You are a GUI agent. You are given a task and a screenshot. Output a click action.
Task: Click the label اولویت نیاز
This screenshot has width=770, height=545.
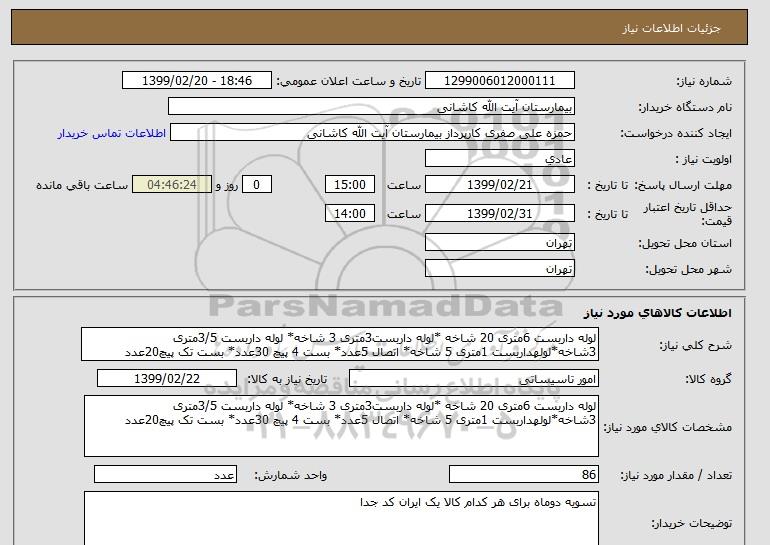tap(703, 159)
